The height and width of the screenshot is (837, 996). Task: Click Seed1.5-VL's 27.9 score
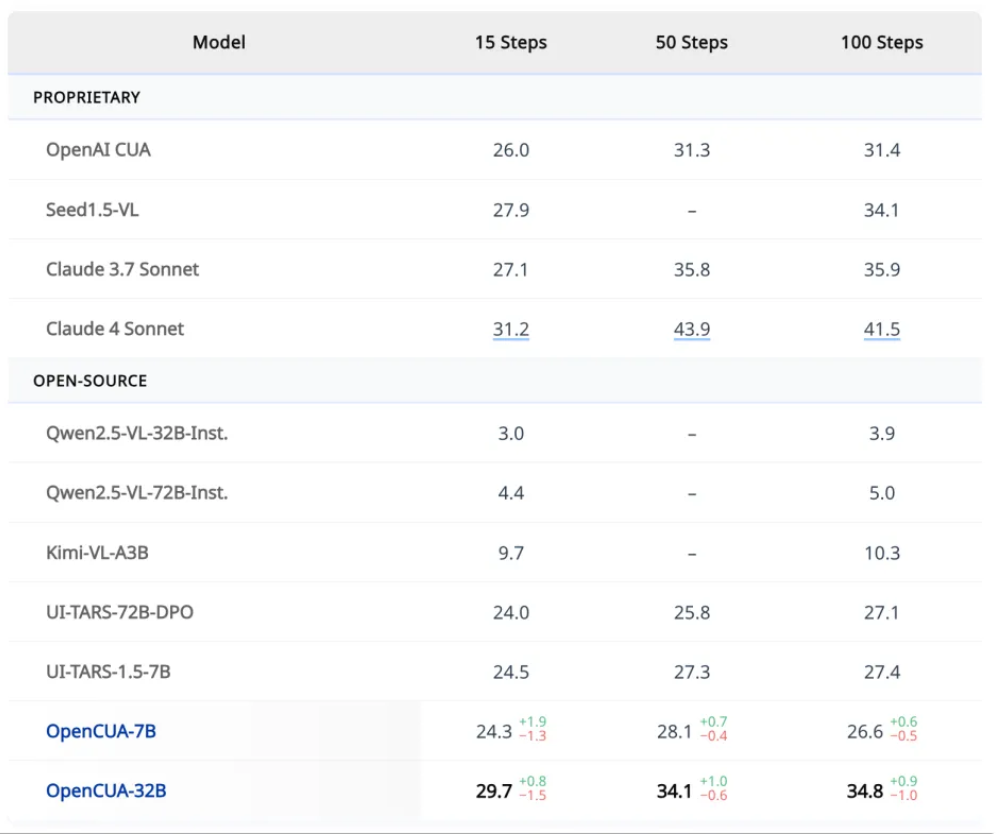[x=511, y=210]
